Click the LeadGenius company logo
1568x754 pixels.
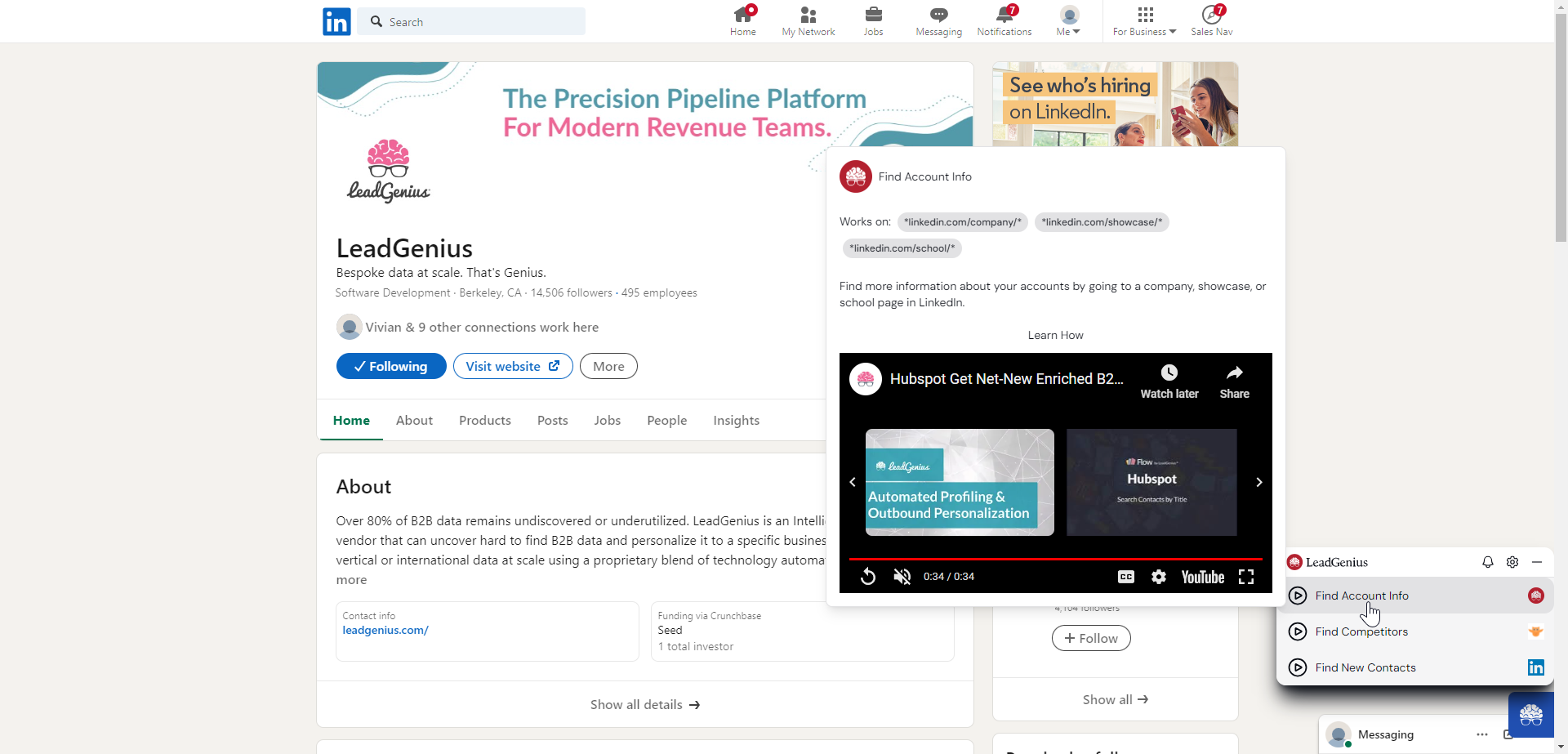[x=389, y=171]
